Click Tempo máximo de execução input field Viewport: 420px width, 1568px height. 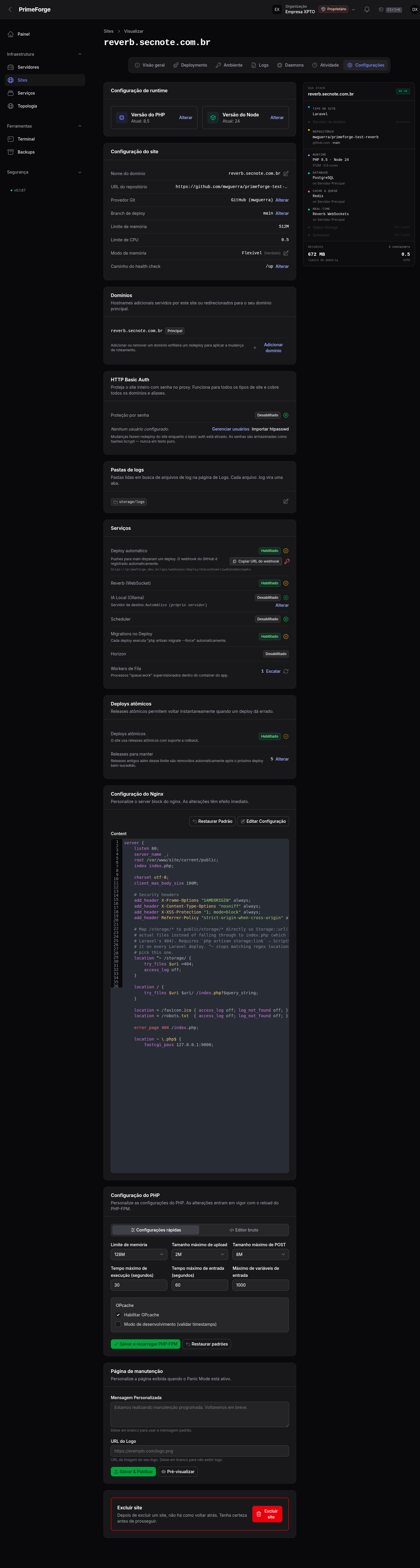(x=139, y=1285)
